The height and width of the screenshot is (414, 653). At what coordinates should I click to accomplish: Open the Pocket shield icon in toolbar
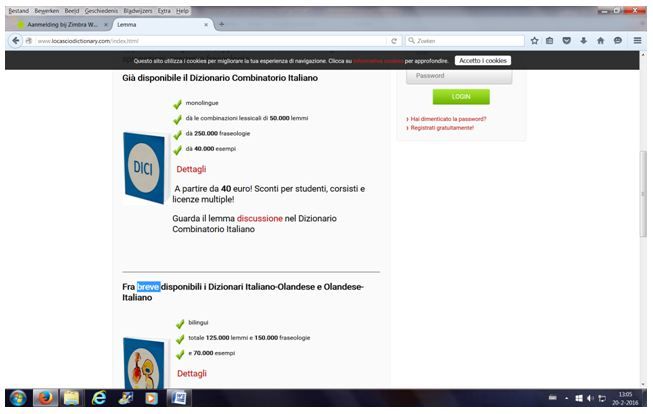coord(566,40)
